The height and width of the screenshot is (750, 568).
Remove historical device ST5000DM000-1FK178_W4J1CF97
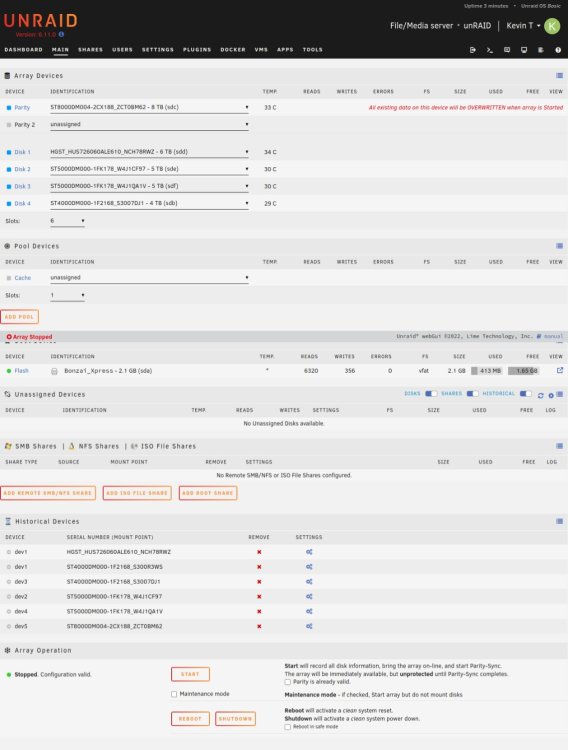point(259,596)
